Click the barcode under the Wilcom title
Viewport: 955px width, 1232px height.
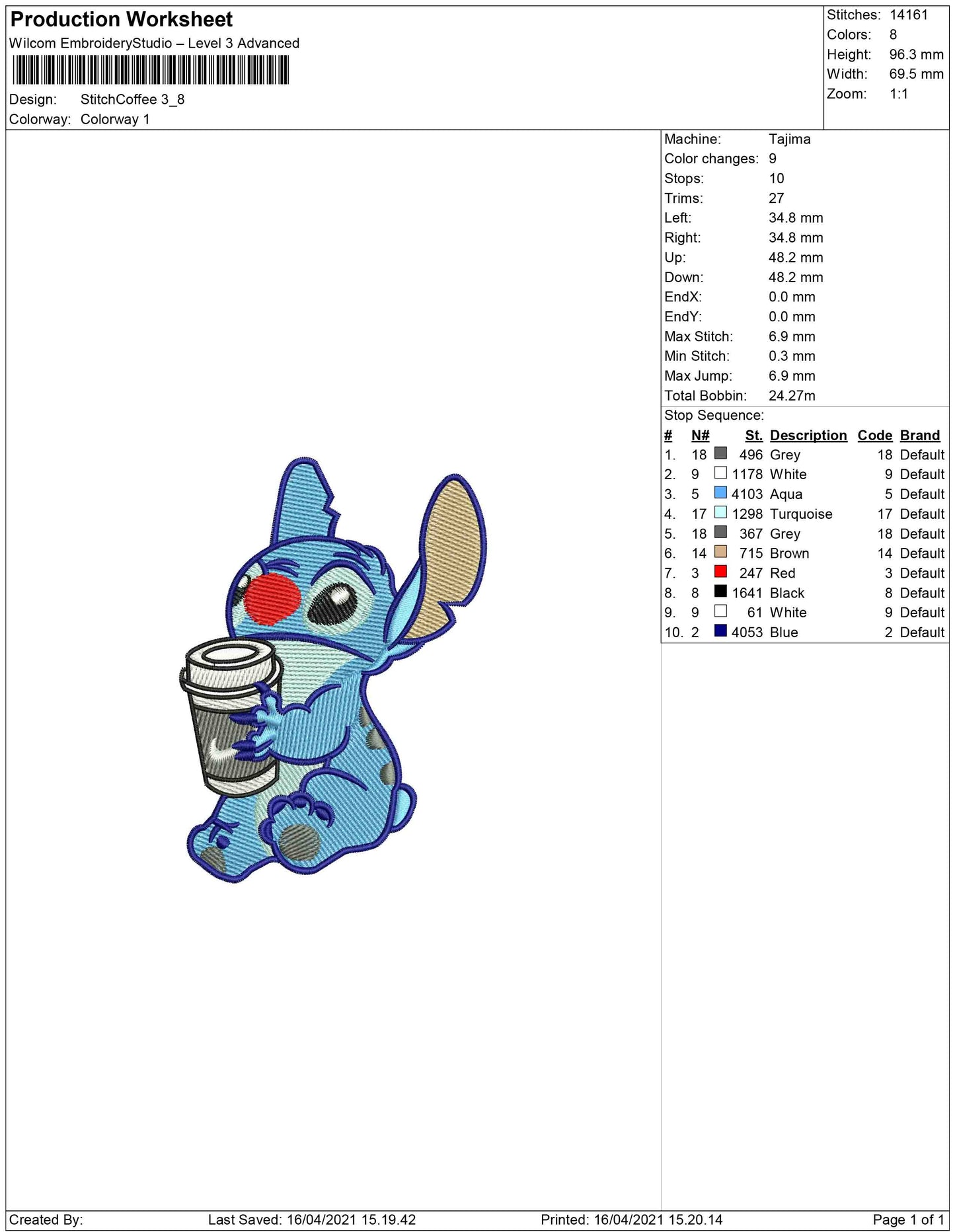tap(150, 70)
